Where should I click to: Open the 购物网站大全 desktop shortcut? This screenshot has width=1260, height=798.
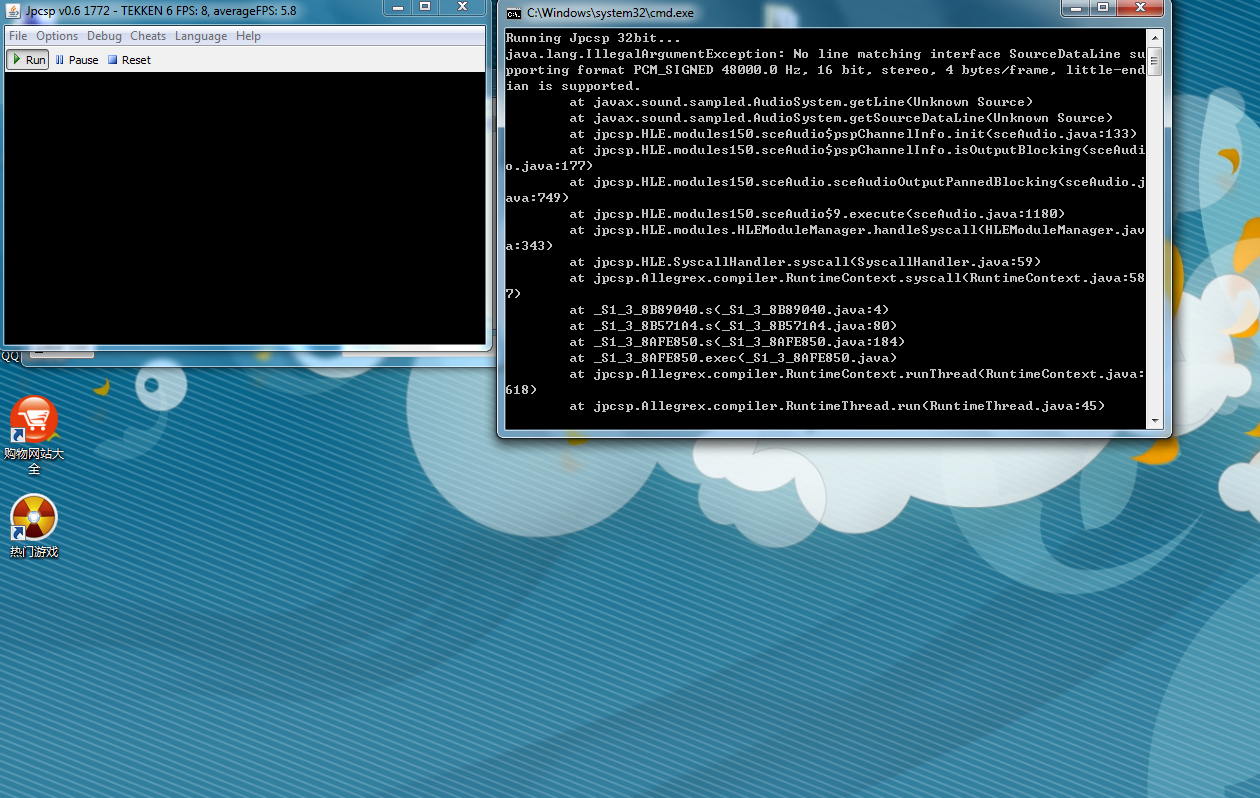34,436
